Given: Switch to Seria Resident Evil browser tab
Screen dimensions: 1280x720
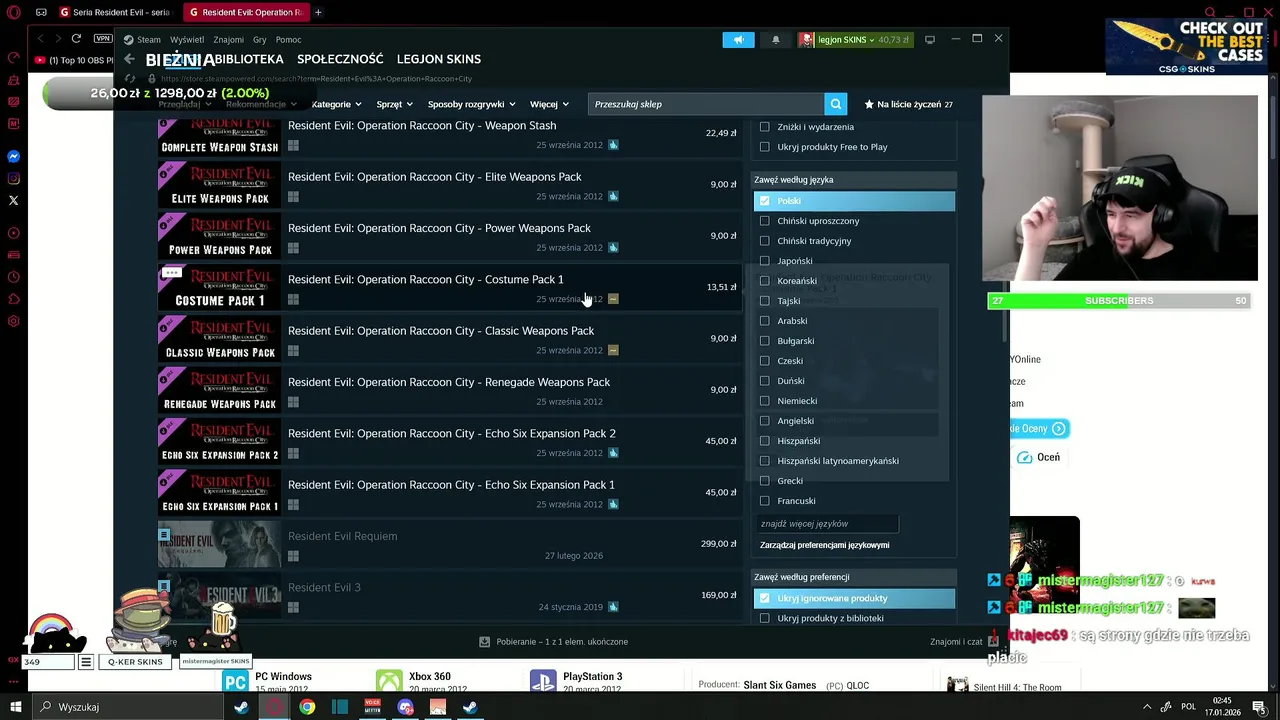Looking at the screenshot, I should (x=115, y=12).
